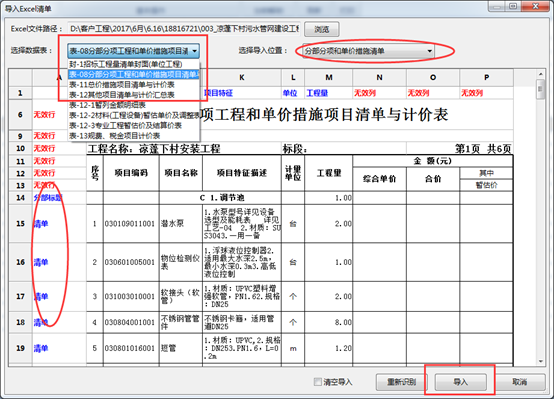
Task: Click 无效行 label in row 11
Action: [44, 161]
